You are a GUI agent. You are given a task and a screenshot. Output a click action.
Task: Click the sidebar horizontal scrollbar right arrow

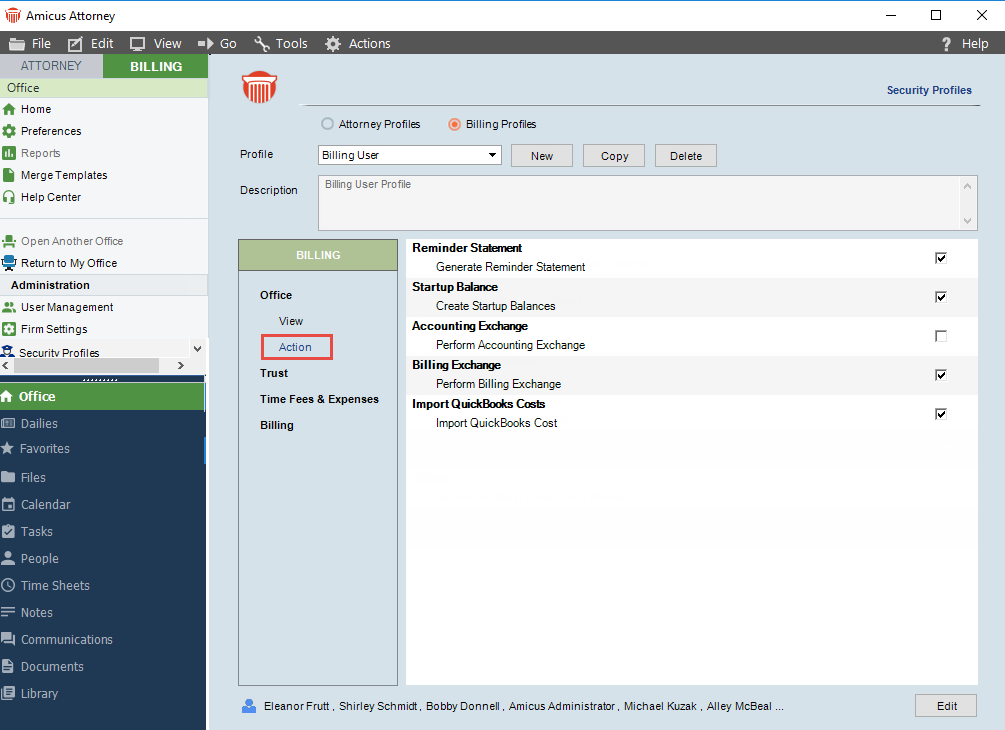coord(180,366)
